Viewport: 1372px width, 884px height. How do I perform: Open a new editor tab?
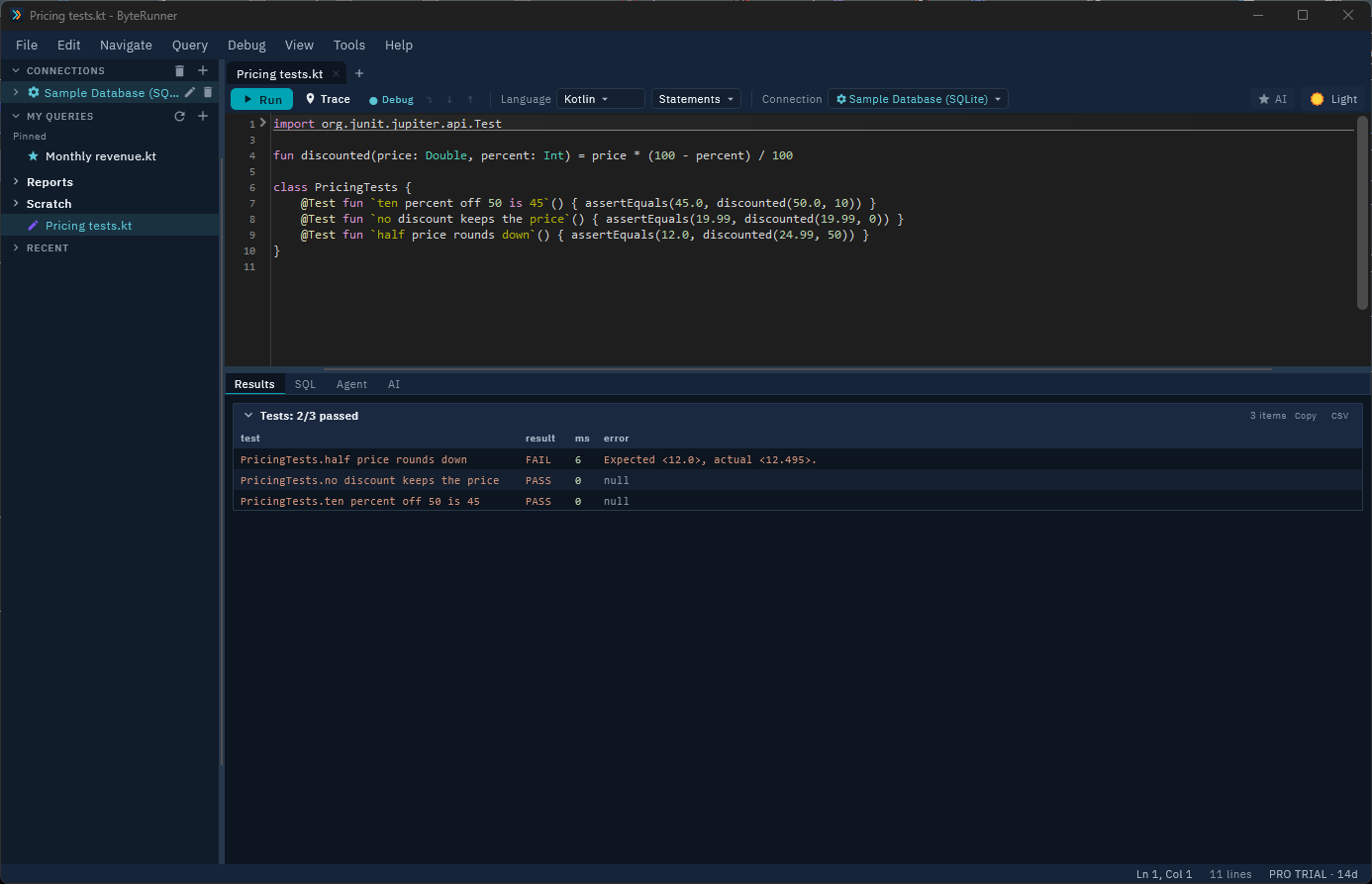tap(359, 73)
